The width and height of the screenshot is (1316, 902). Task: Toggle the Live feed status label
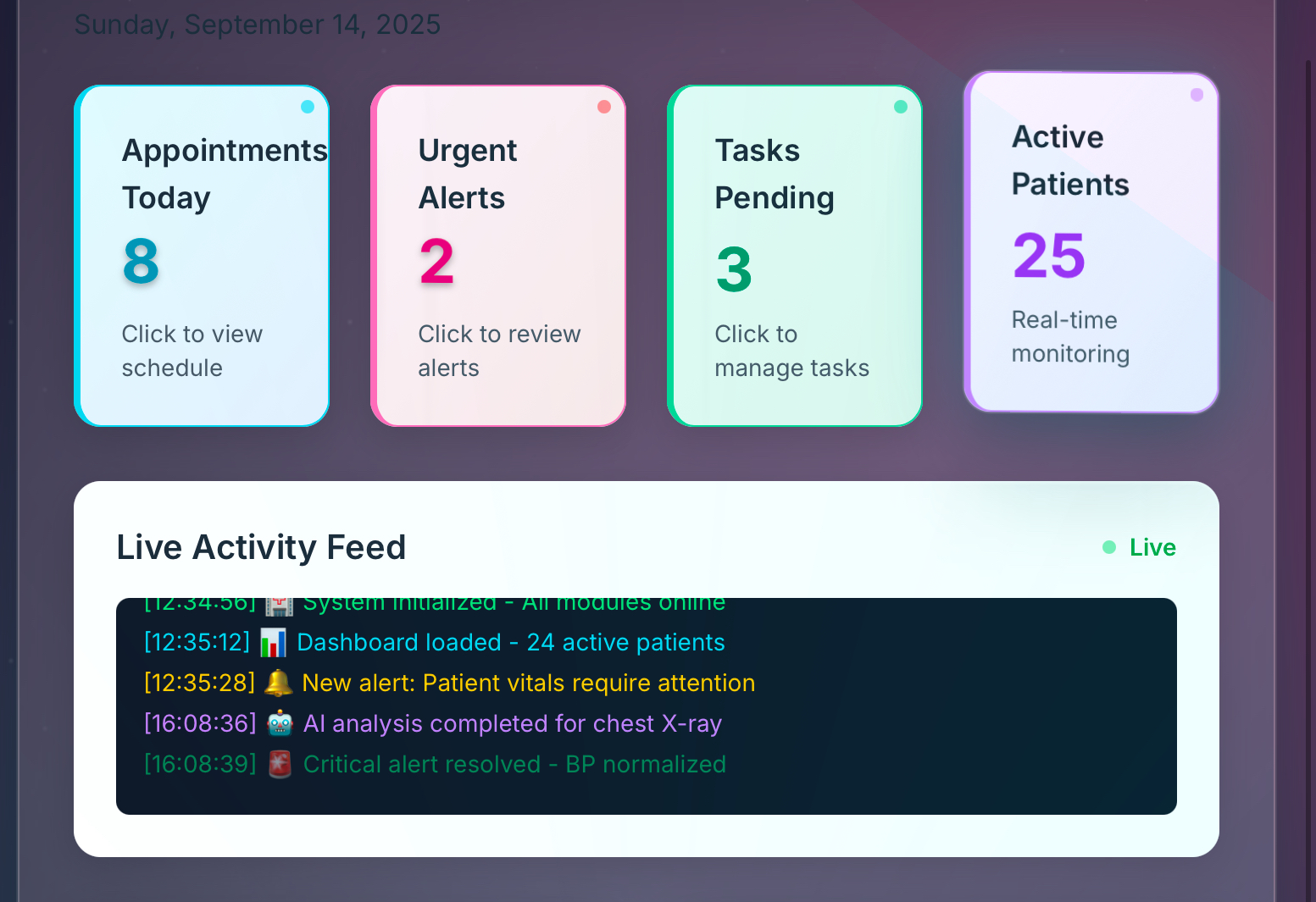[1152, 547]
